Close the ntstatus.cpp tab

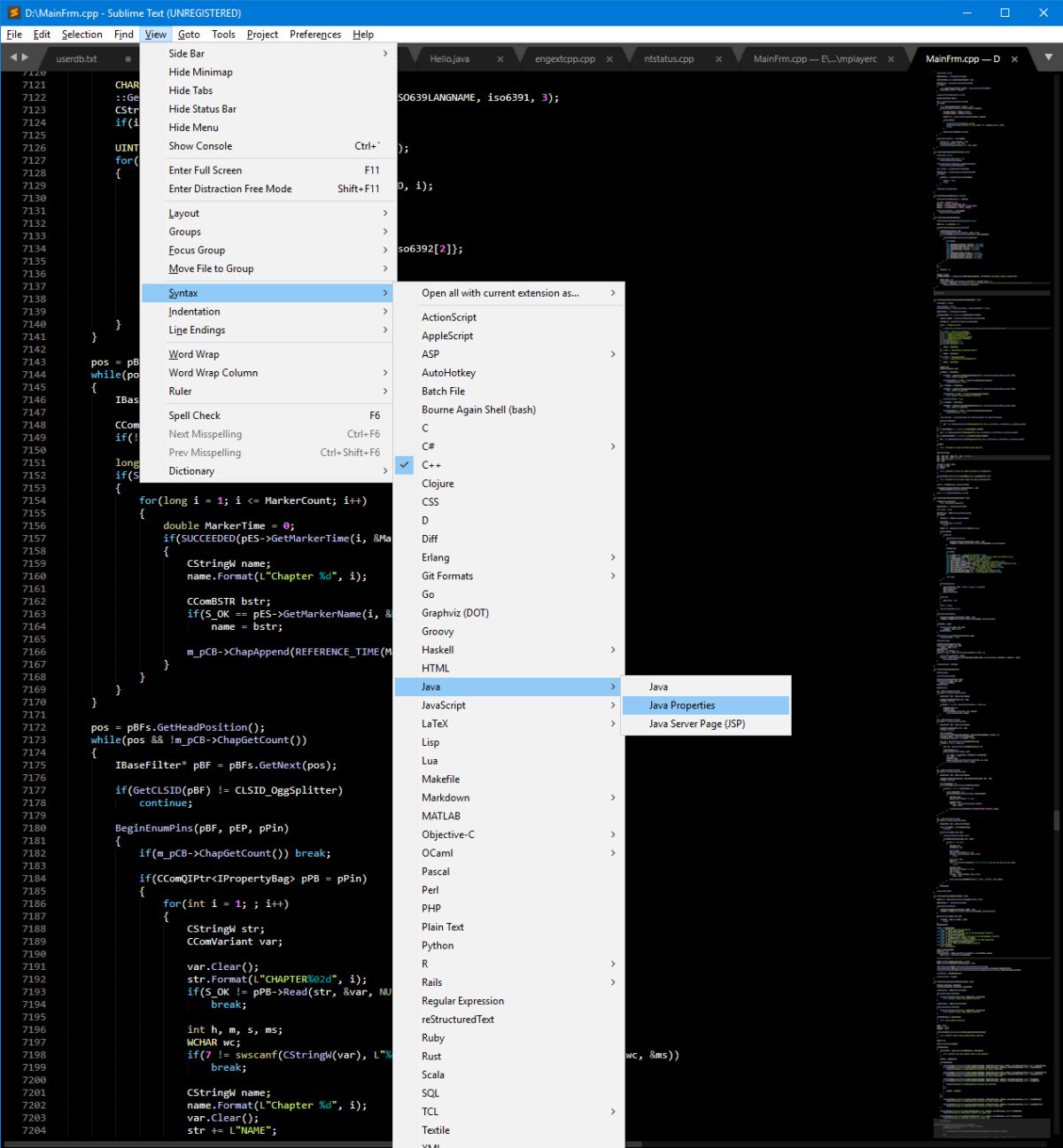point(718,59)
